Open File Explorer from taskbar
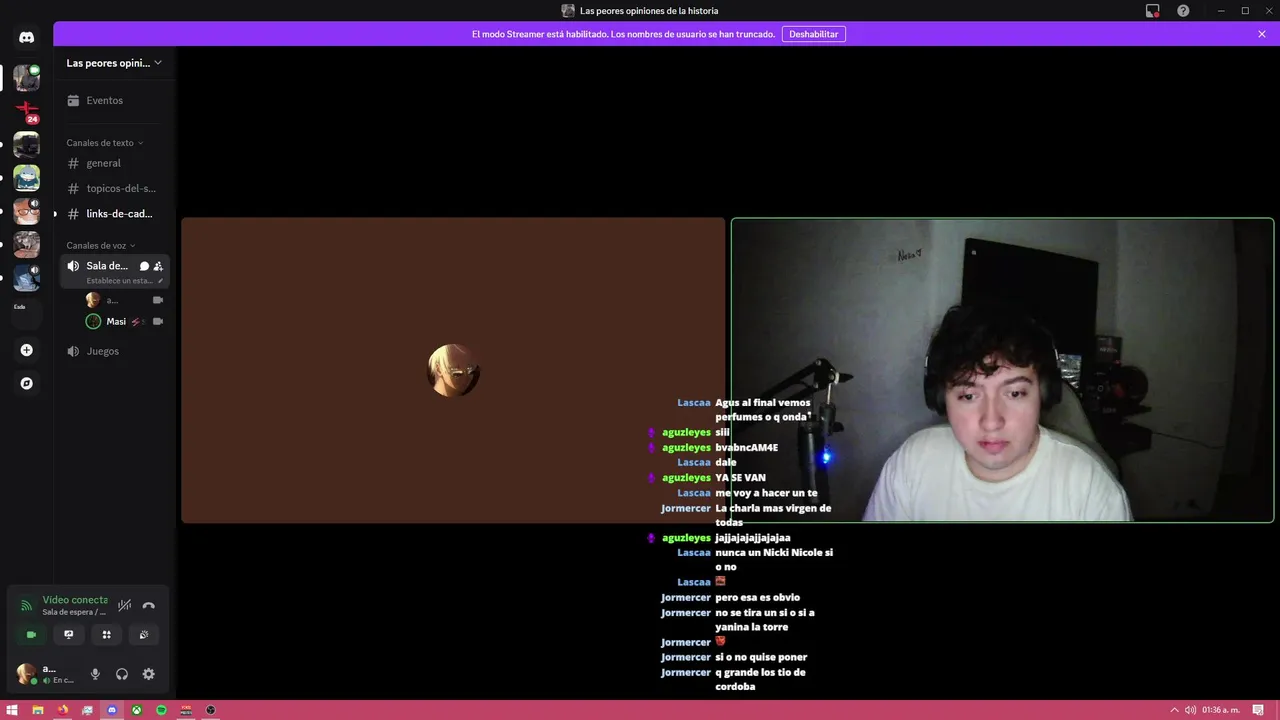1280x720 pixels. point(38,710)
